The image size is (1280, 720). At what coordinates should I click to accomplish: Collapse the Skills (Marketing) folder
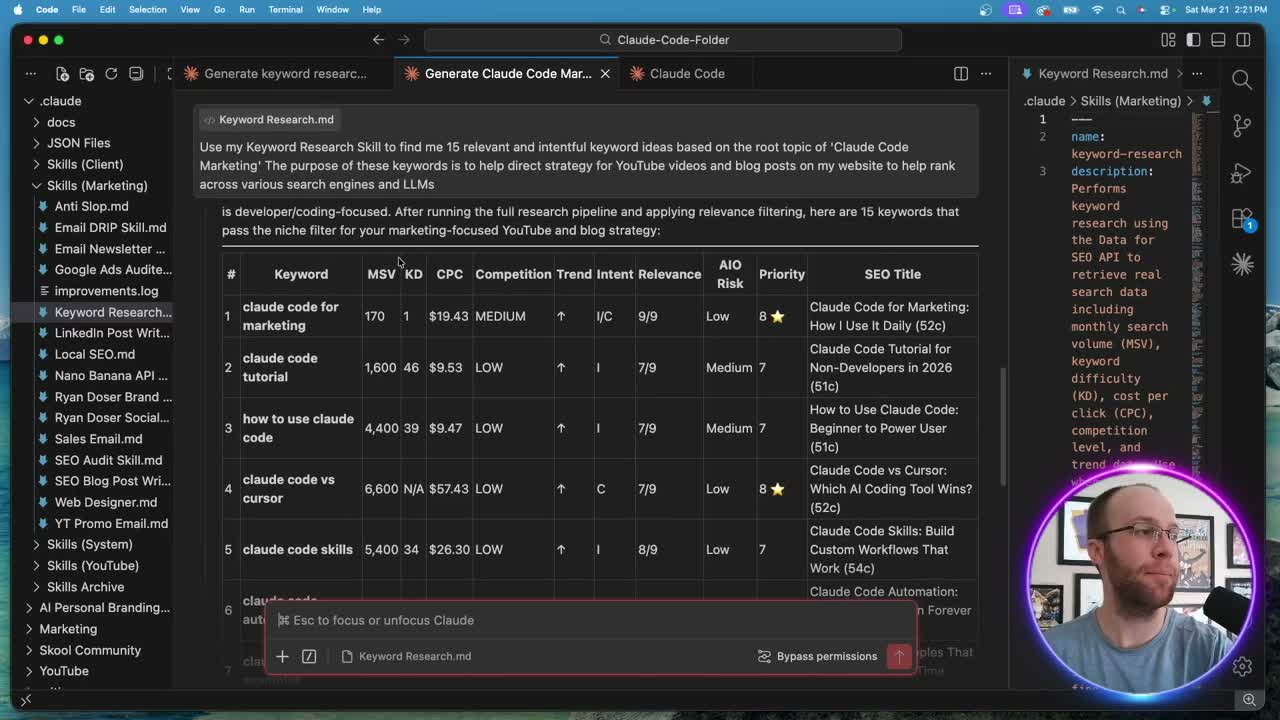(x=95, y=185)
